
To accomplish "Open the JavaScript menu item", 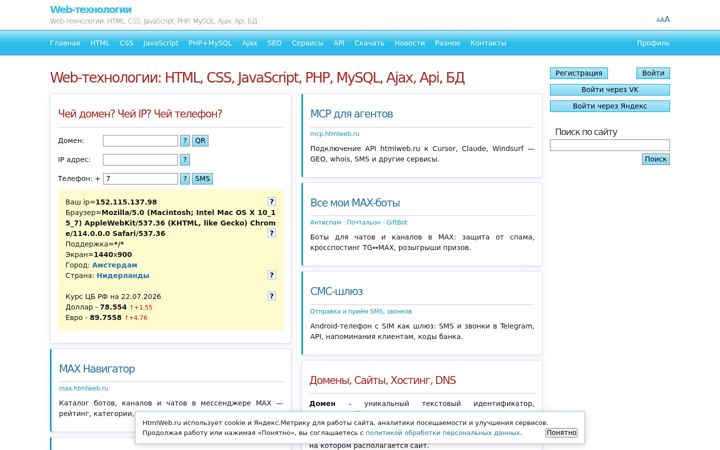I will [x=161, y=43].
